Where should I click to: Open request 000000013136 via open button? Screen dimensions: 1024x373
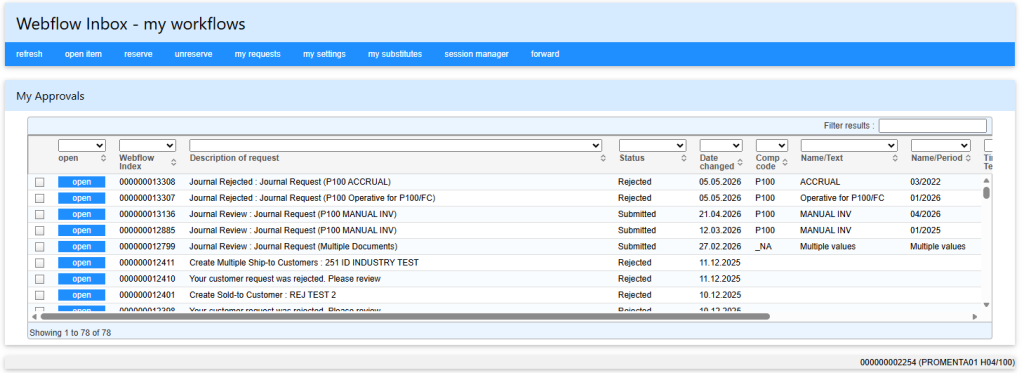pyautogui.click(x=82, y=214)
